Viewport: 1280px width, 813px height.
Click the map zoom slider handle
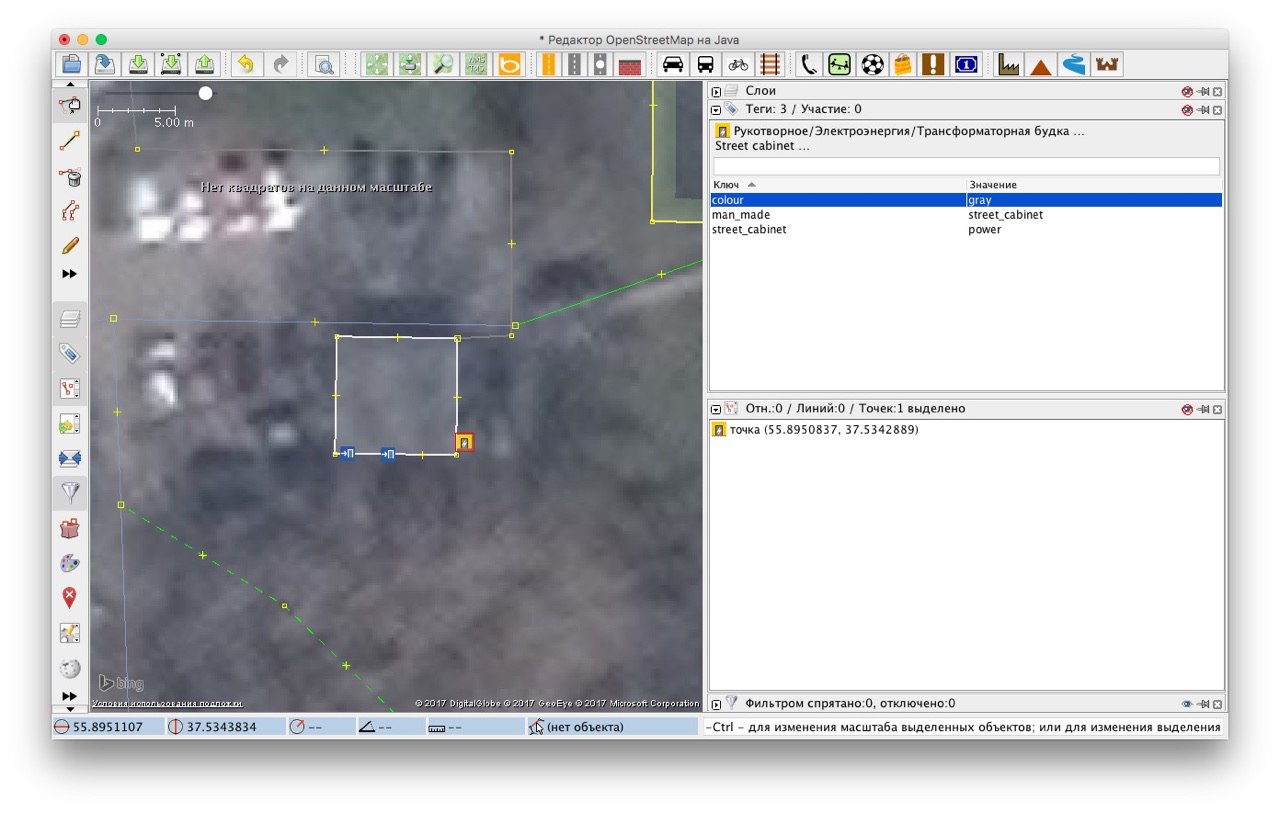205,93
